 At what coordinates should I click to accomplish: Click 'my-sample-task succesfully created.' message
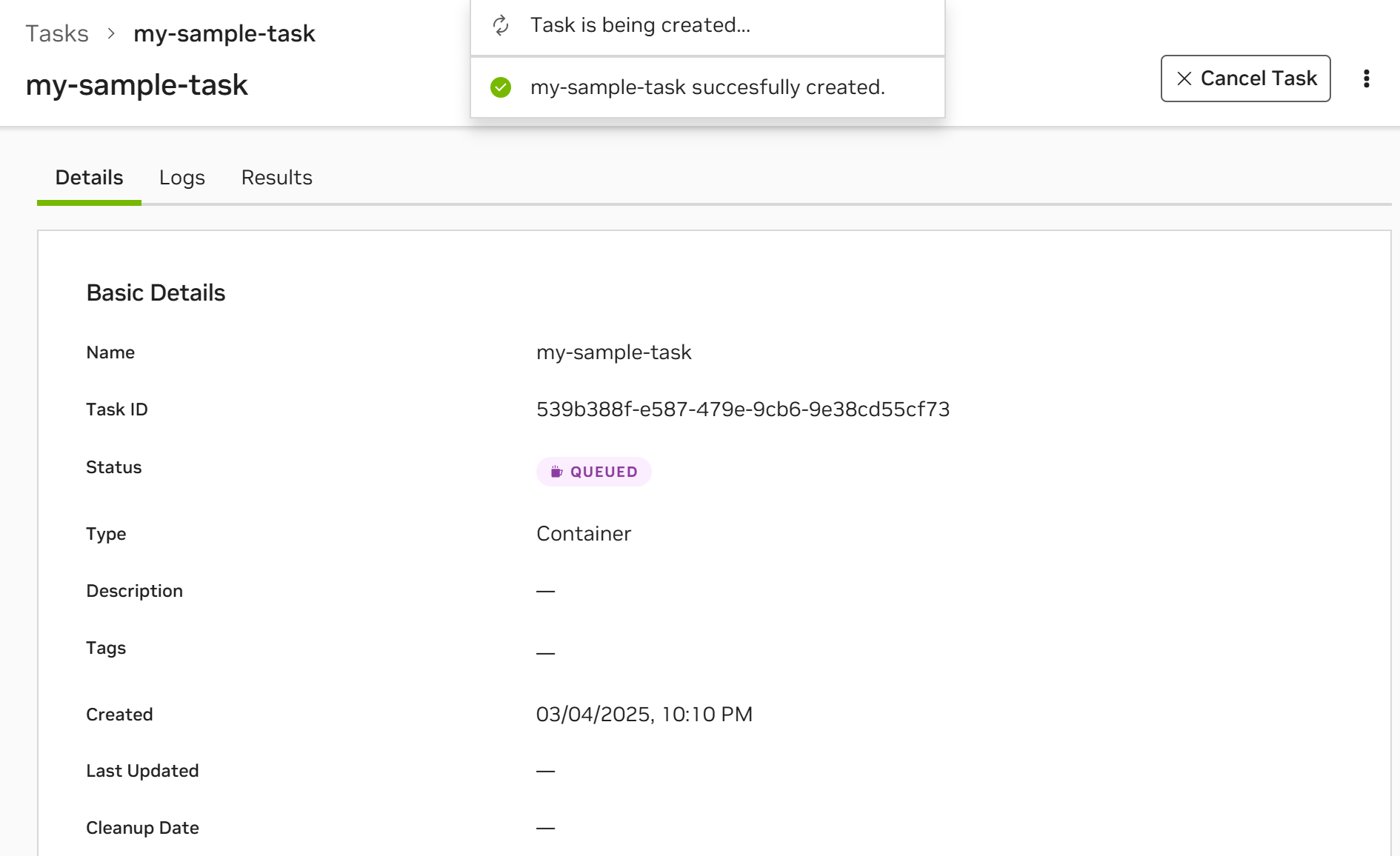point(707,87)
